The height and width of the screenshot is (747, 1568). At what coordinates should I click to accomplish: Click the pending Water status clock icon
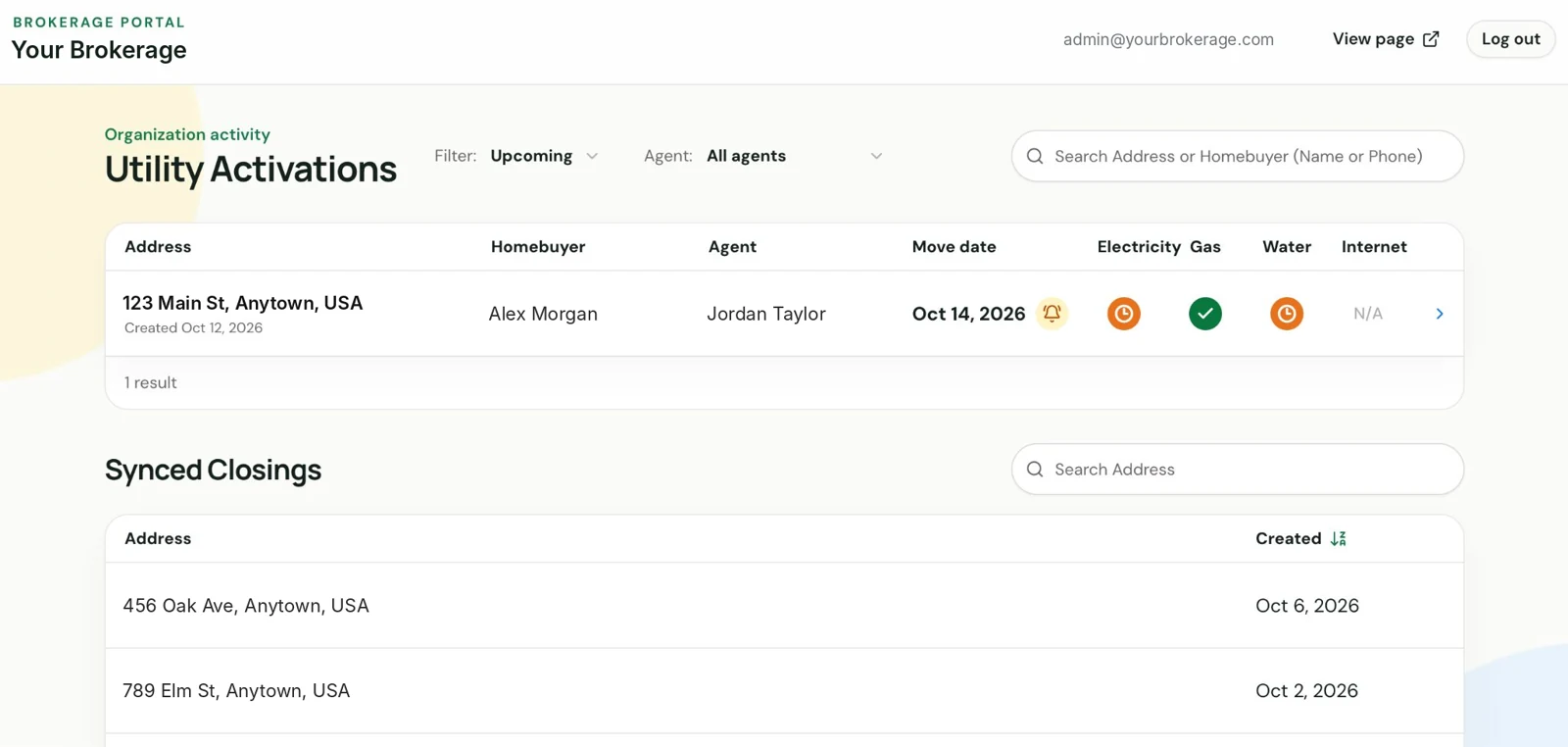pos(1287,314)
